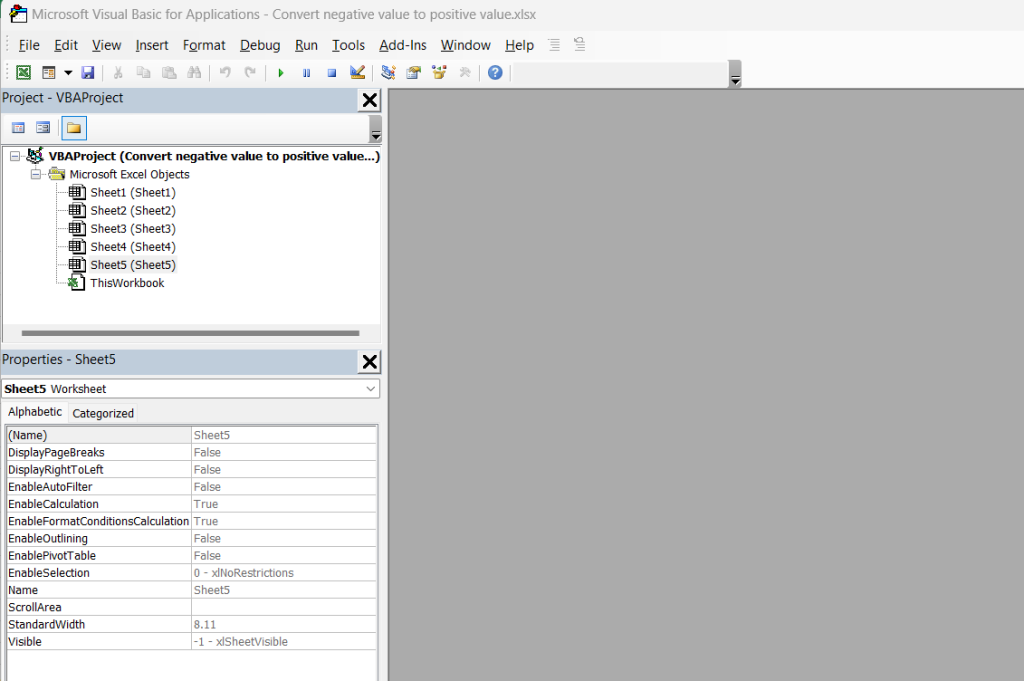This screenshot has height=681, width=1024.
Task: Click the View Code icon in Project Explorer
Action: coord(18,127)
